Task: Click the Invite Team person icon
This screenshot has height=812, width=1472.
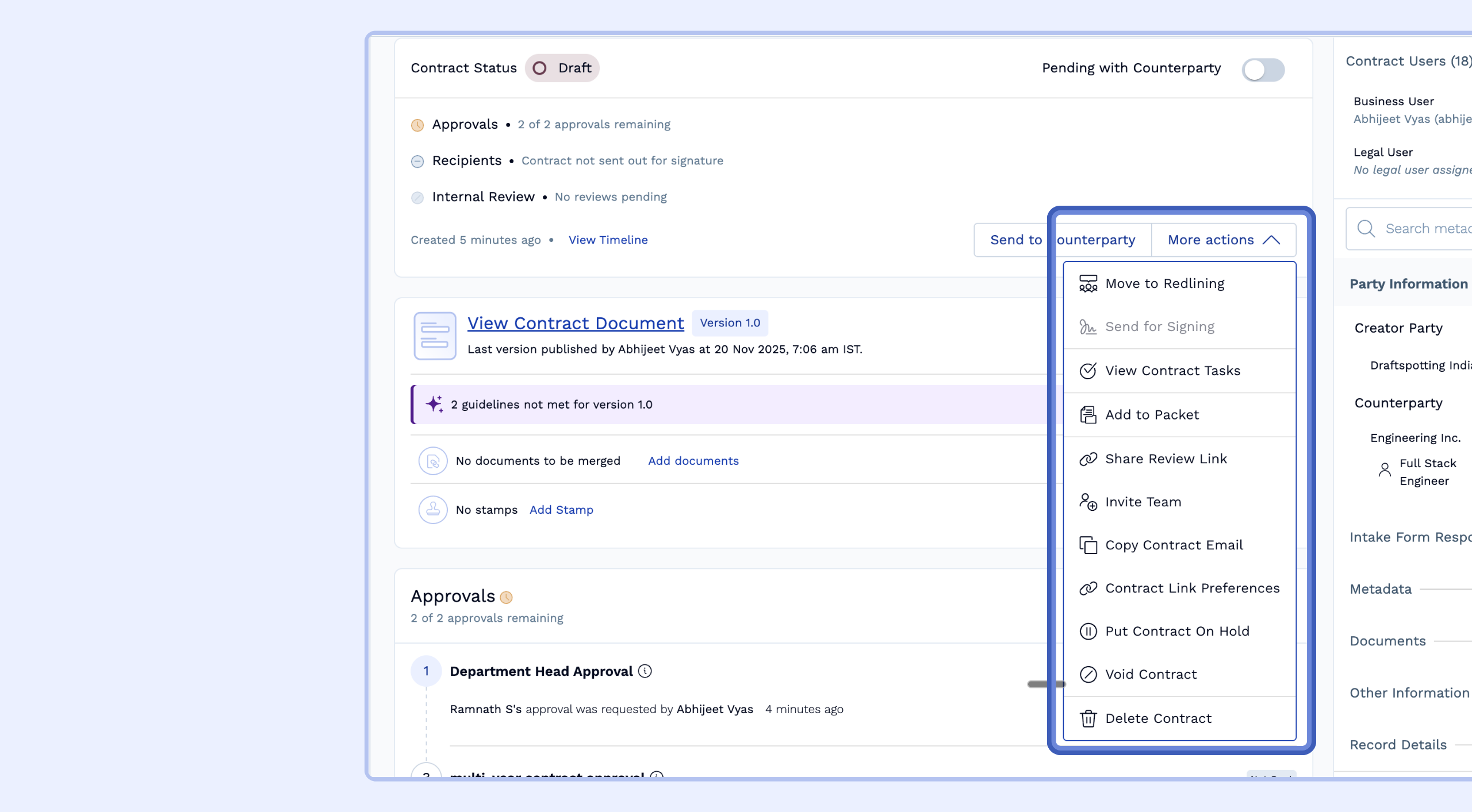Action: [x=1088, y=502]
